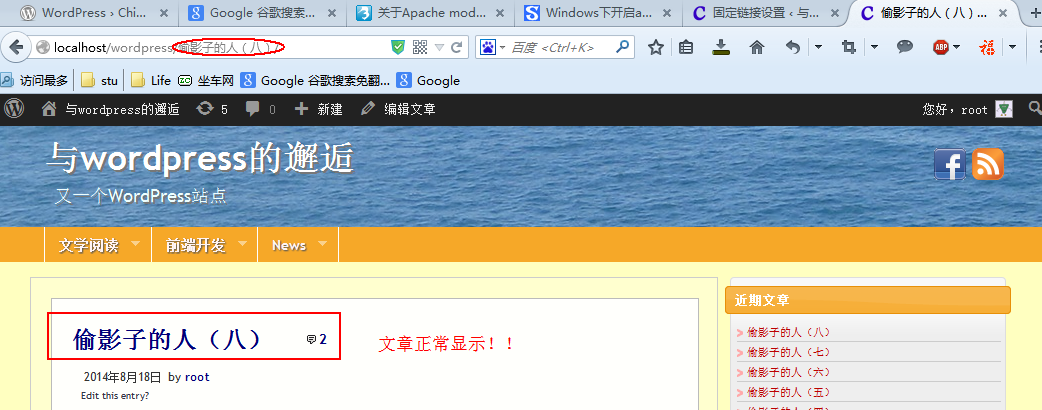Screen dimensions: 1042x410
Task: Open the updates icon showing 5
Action: coord(213,109)
